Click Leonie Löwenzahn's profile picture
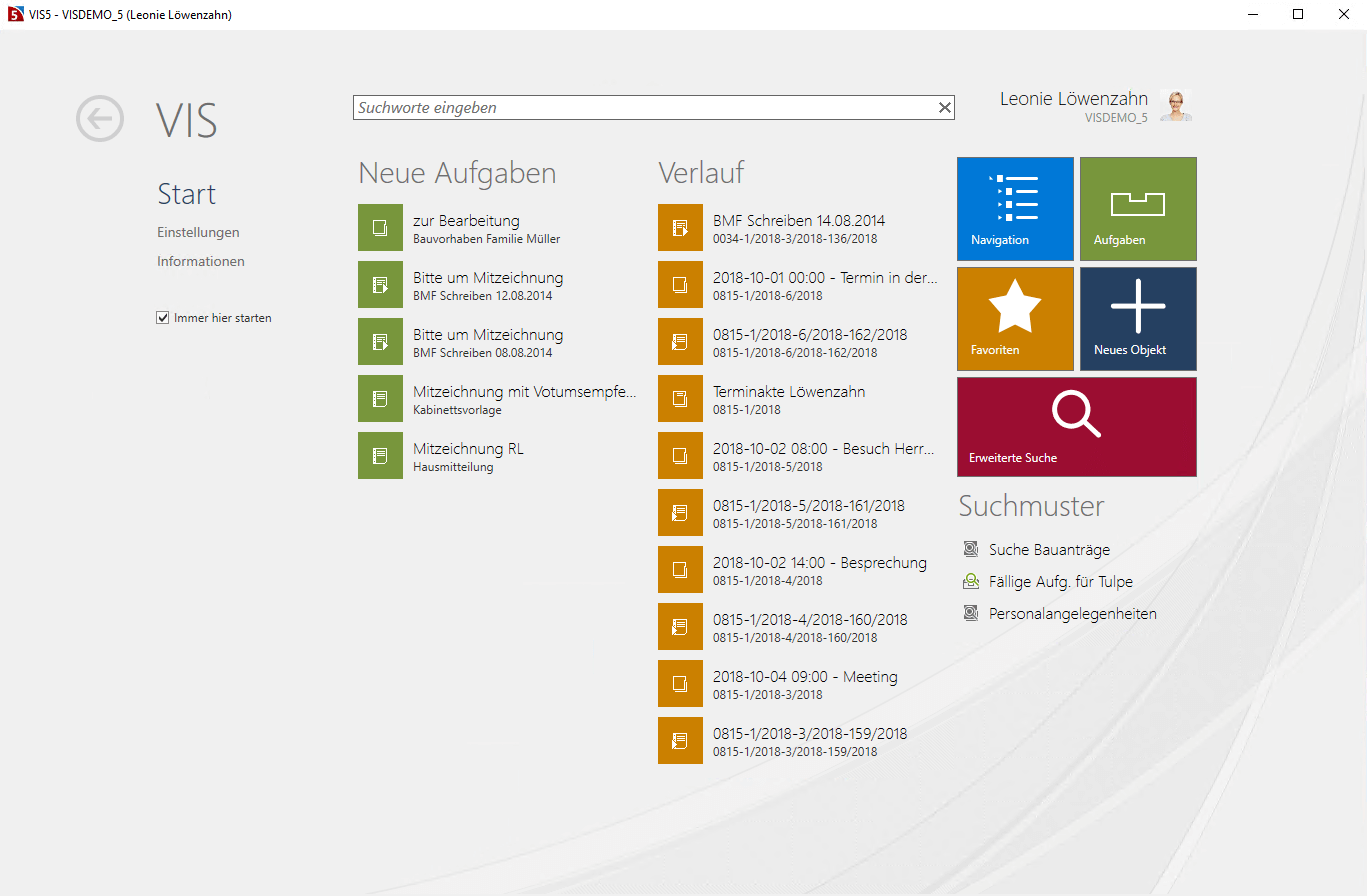Screen dimensions: 1367x896 (1175, 106)
